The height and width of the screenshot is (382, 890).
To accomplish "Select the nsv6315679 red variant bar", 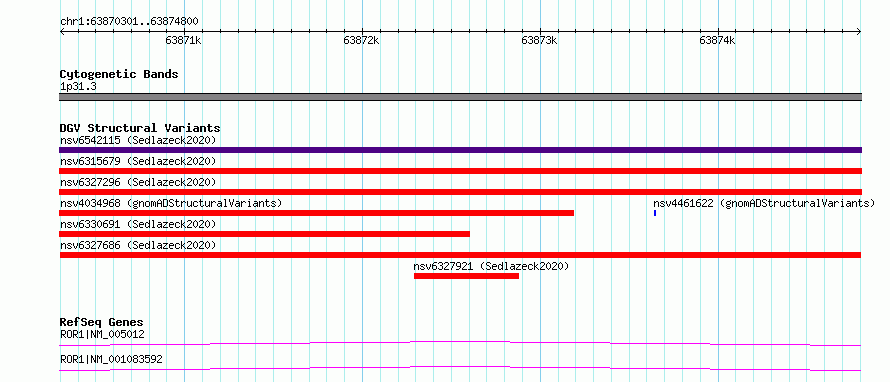I will [x=460, y=171].
